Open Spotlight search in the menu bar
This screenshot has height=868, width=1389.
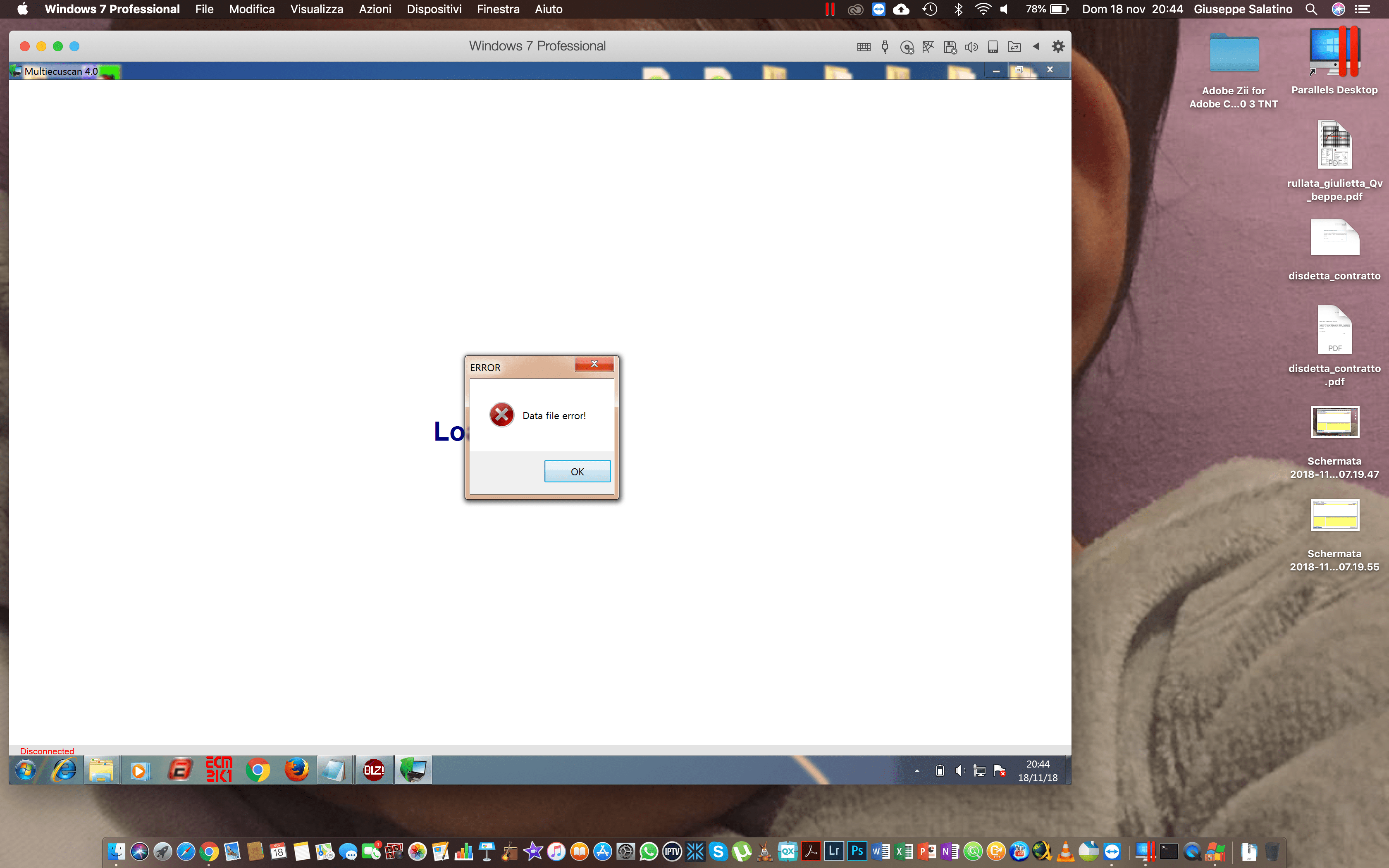point(1311,9)
